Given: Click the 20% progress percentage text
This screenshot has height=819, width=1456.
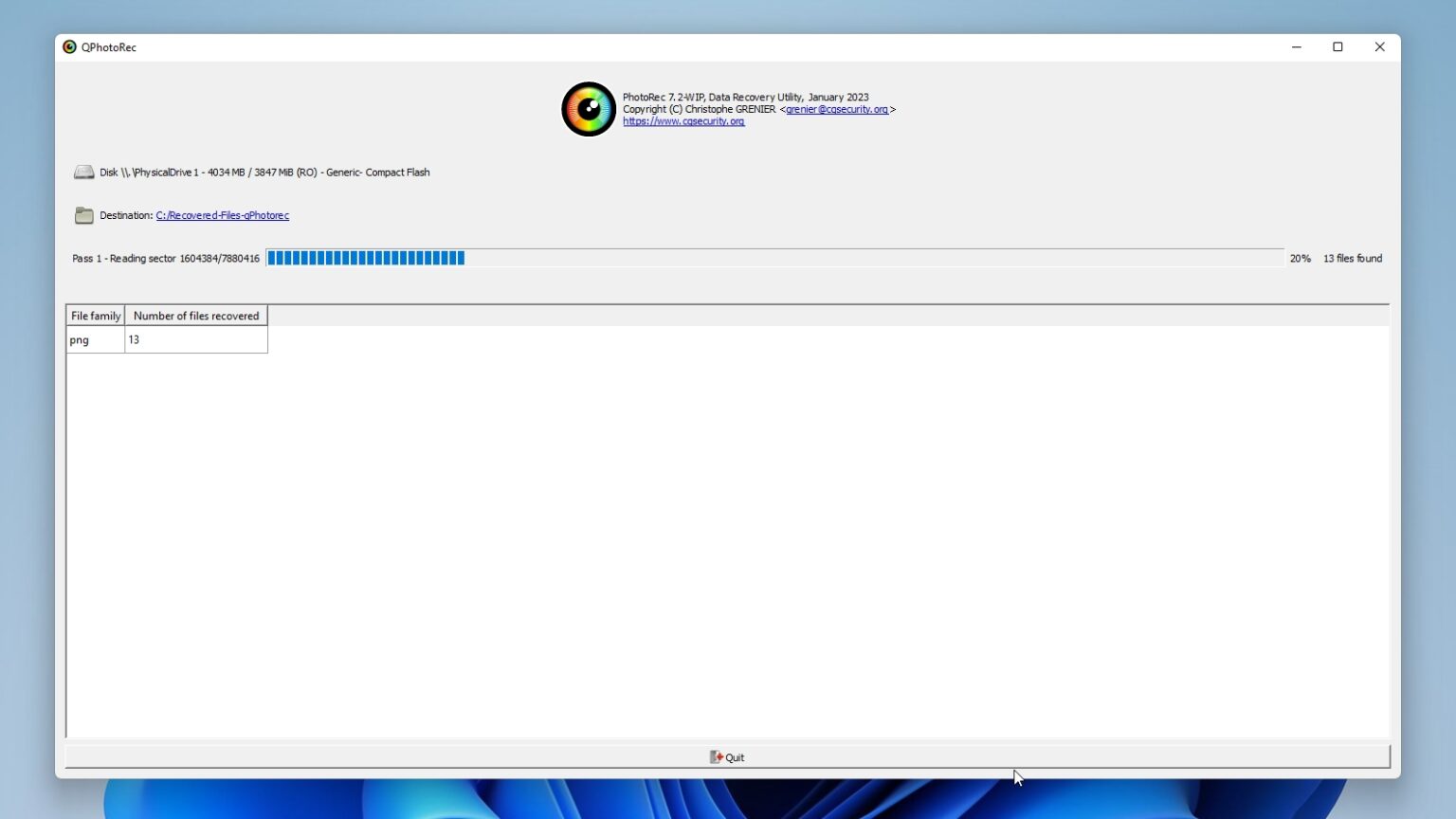Looking at the screenshot, I should [1301, 258].
